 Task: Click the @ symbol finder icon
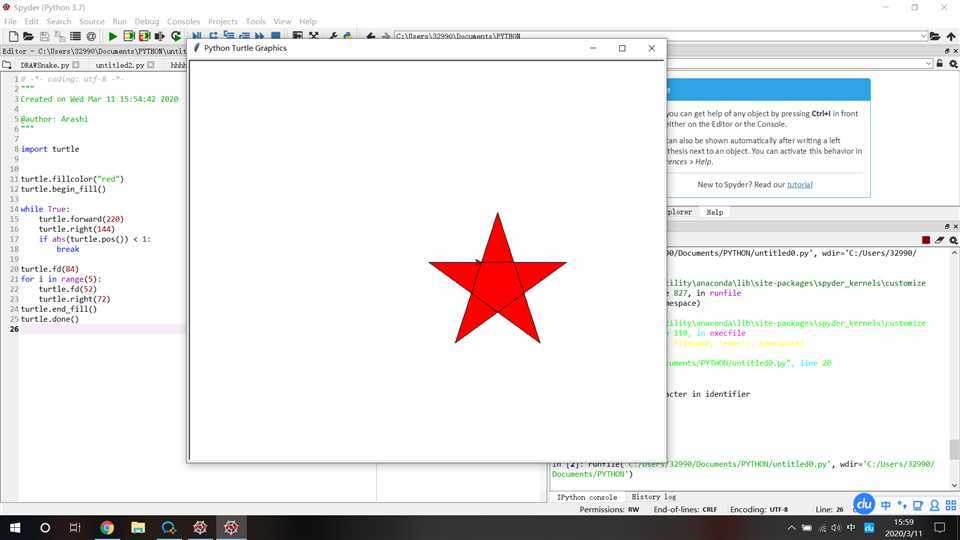click(91, 37)
